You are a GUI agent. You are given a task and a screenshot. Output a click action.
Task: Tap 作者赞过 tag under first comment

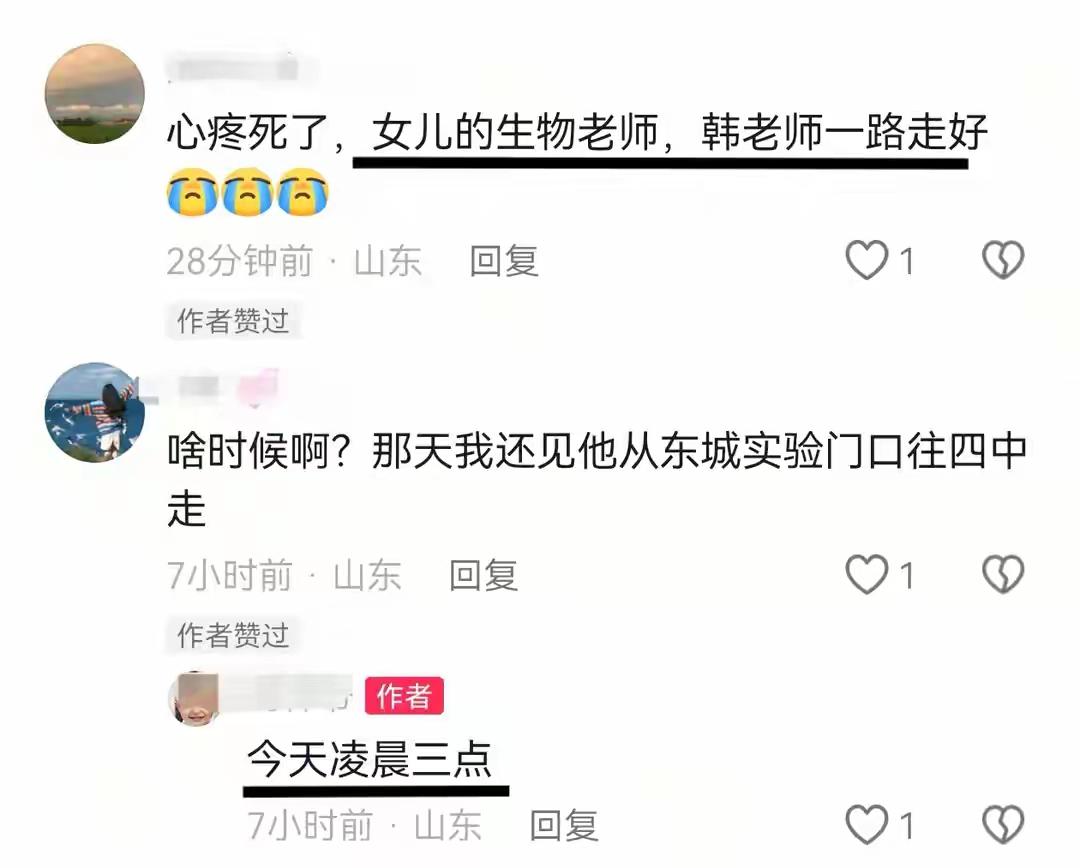[x=233, y=321]
